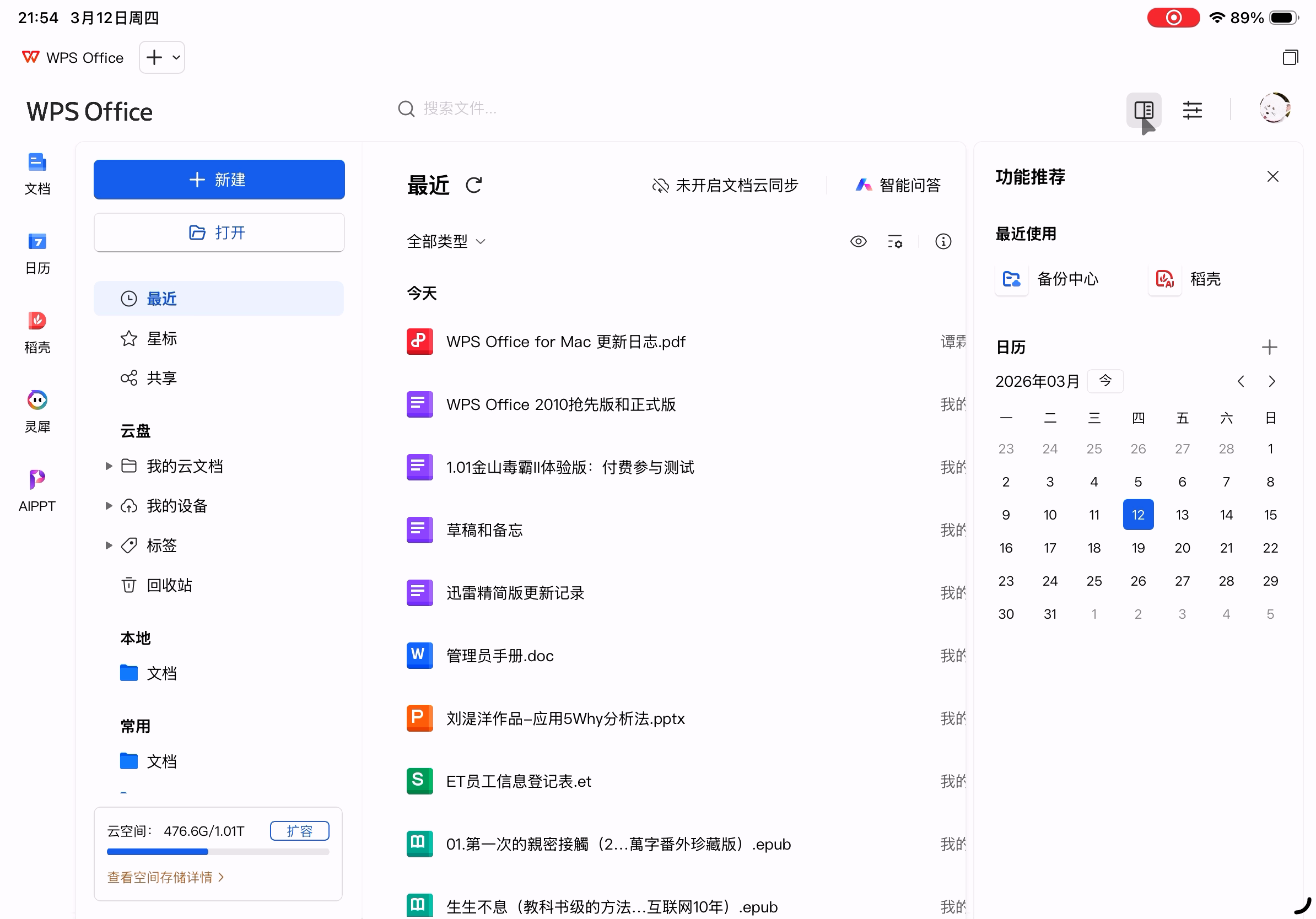Image resolution: width=1316 pixels, height=919 pixels.
Task: Toggle the eye visibility icon
Action: coord(858,241)
